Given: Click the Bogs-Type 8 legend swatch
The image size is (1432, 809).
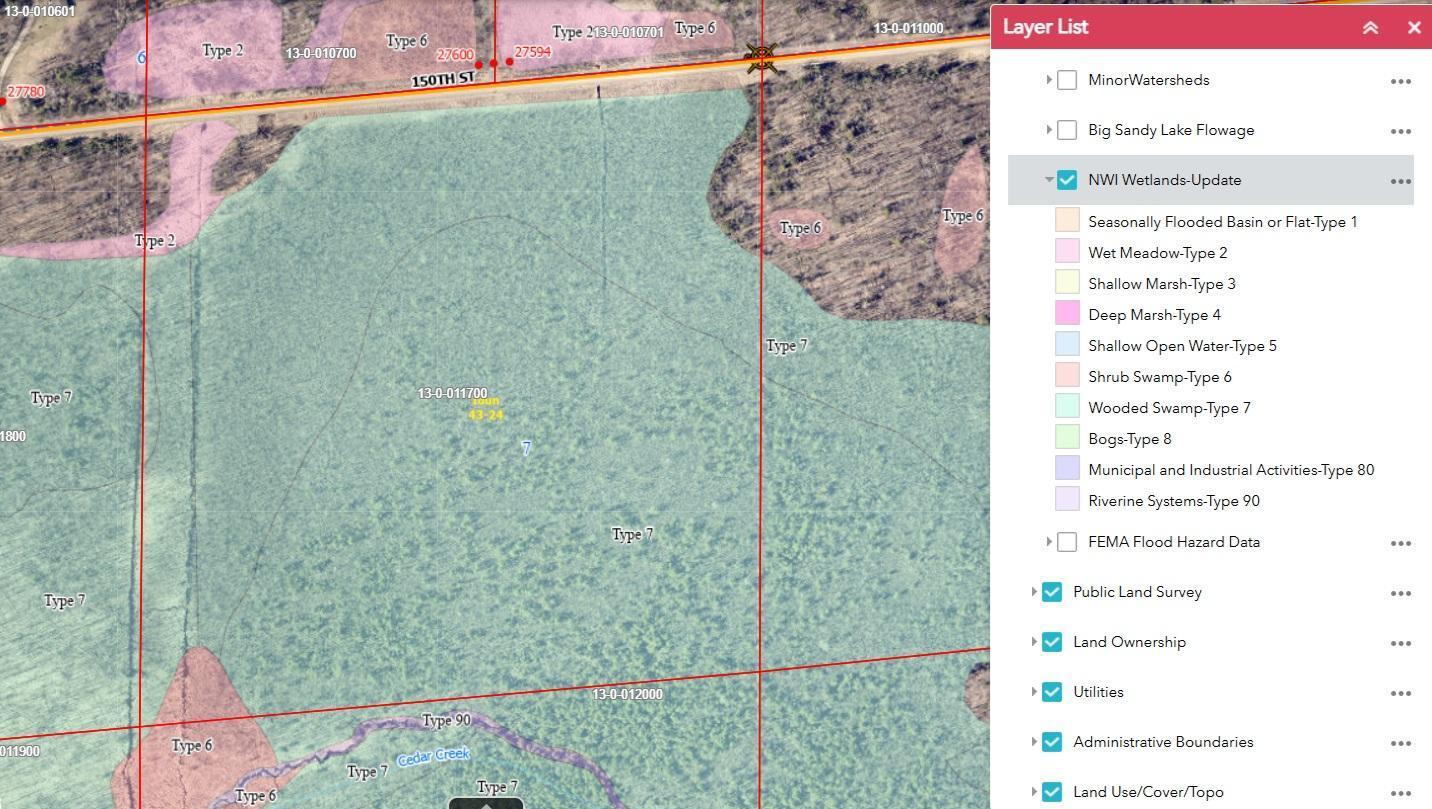Looking at the screenshot, I should pos(1067,437).
